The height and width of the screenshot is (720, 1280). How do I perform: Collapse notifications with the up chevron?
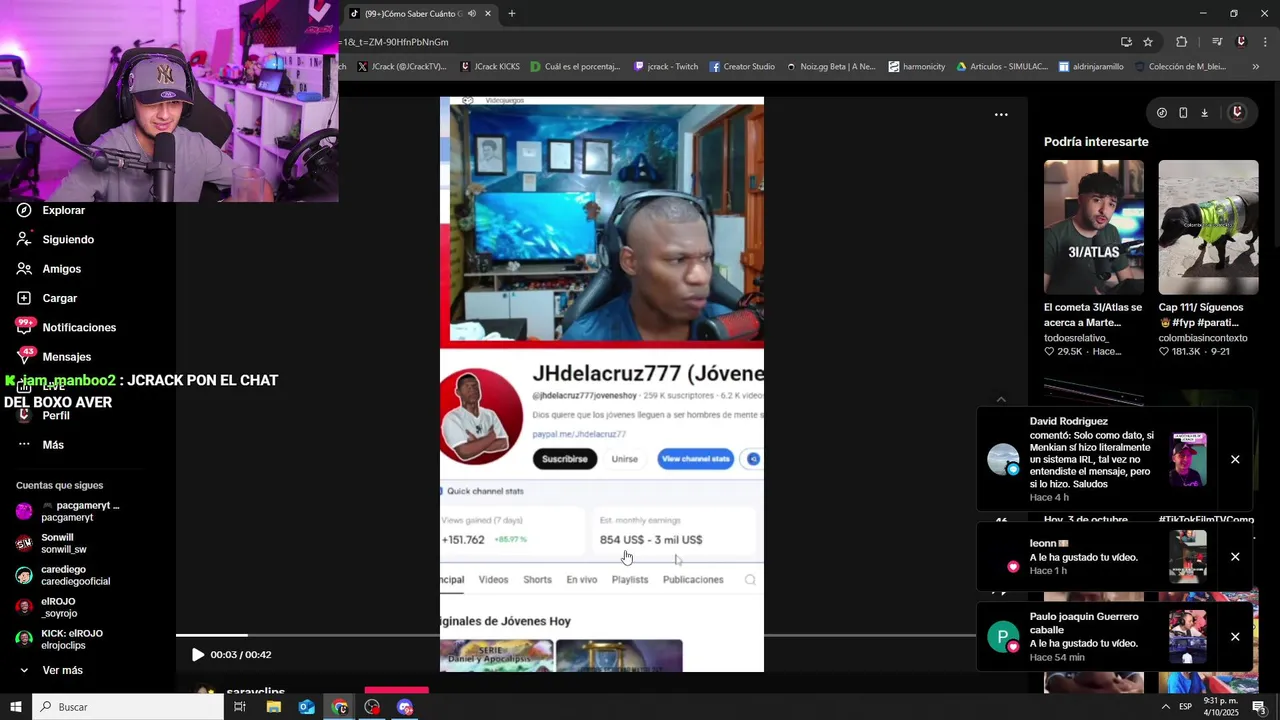pyautogui.click(x=1001, y=399)
